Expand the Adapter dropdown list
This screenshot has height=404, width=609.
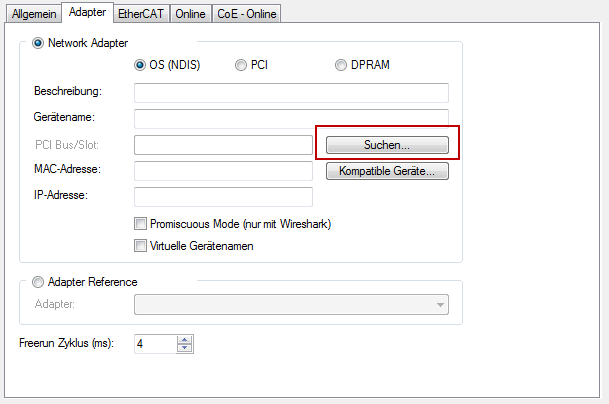[440, 305]
